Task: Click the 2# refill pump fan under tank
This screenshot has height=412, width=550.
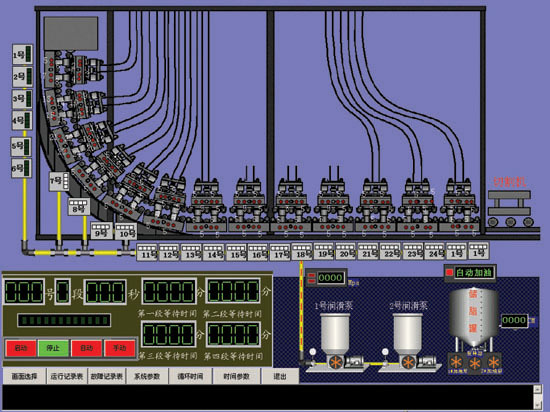Action: (x=493, y=362)
